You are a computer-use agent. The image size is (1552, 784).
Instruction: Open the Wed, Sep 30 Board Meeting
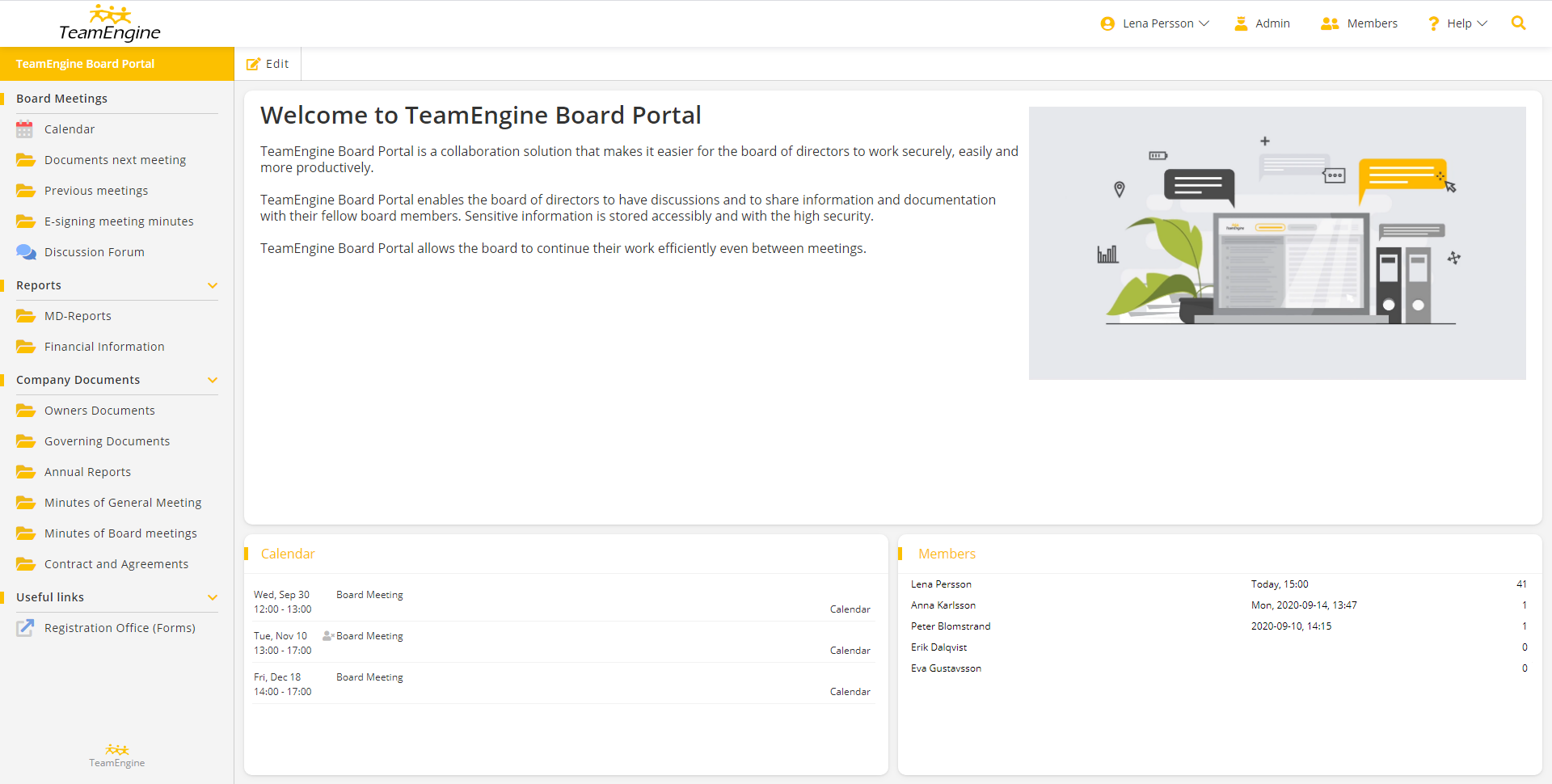click(369, 595)
